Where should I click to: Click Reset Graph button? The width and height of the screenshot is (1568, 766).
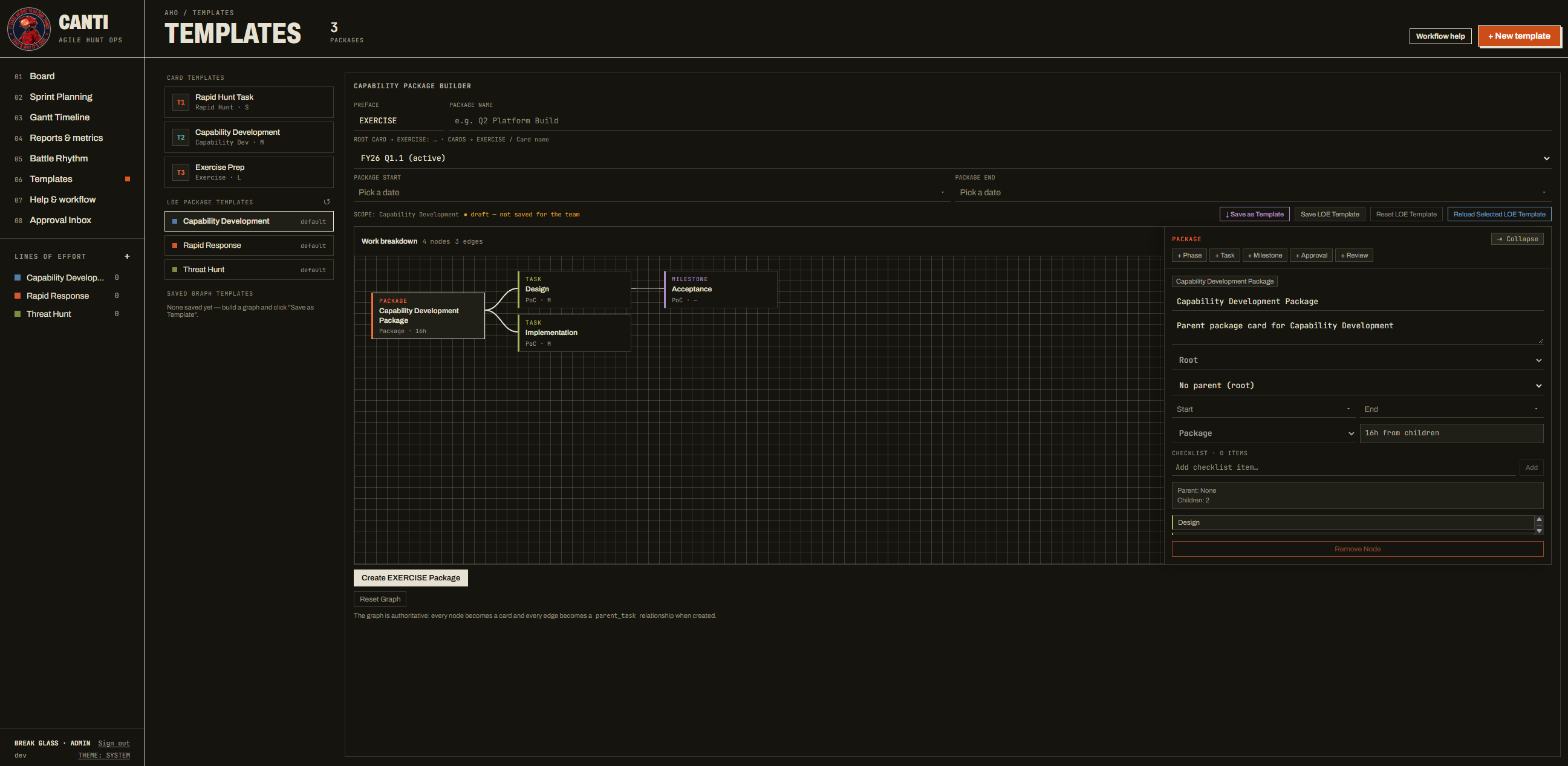click(380, 599)
